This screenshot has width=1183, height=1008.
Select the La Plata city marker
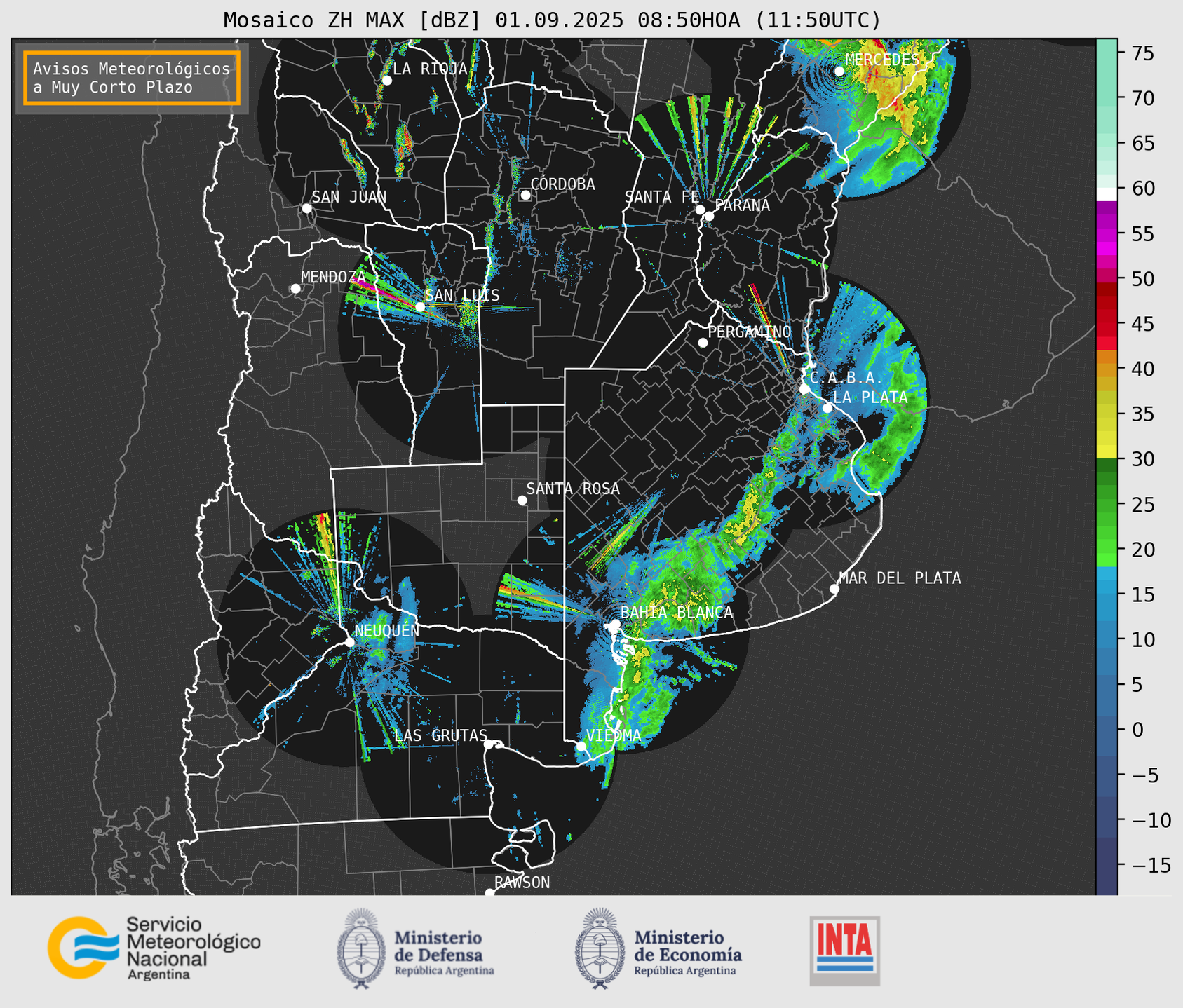tap(827, 408)
